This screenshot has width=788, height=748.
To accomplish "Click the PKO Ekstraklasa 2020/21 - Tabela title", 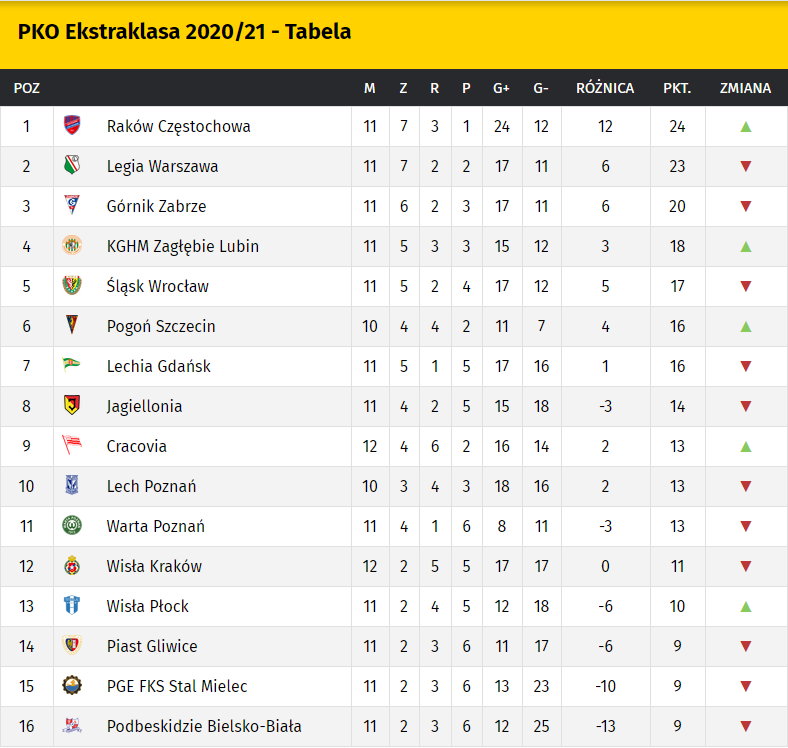I will point(185,32).
